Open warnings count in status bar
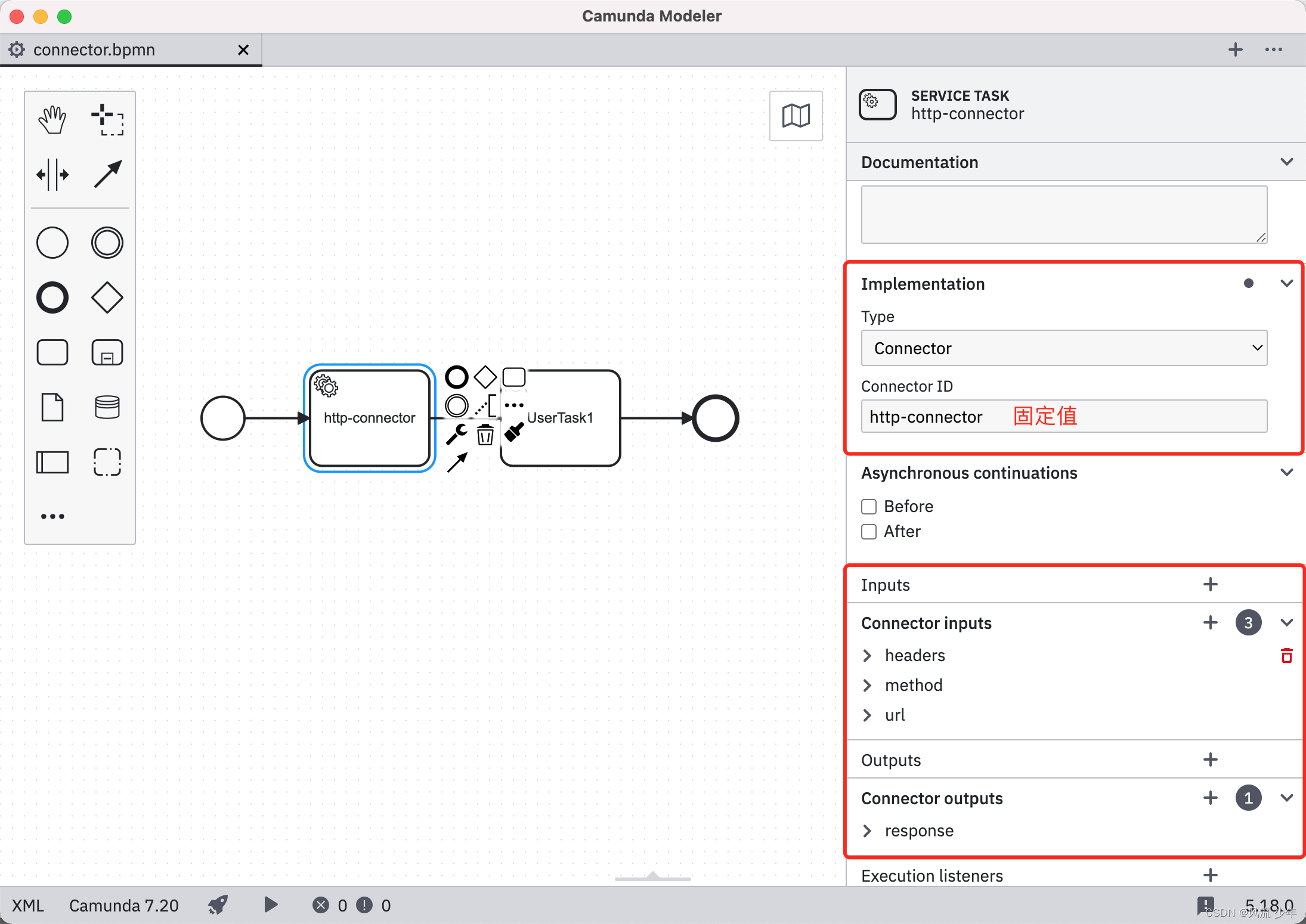This screenshot has width=1306, height=924. coord(373,906)
